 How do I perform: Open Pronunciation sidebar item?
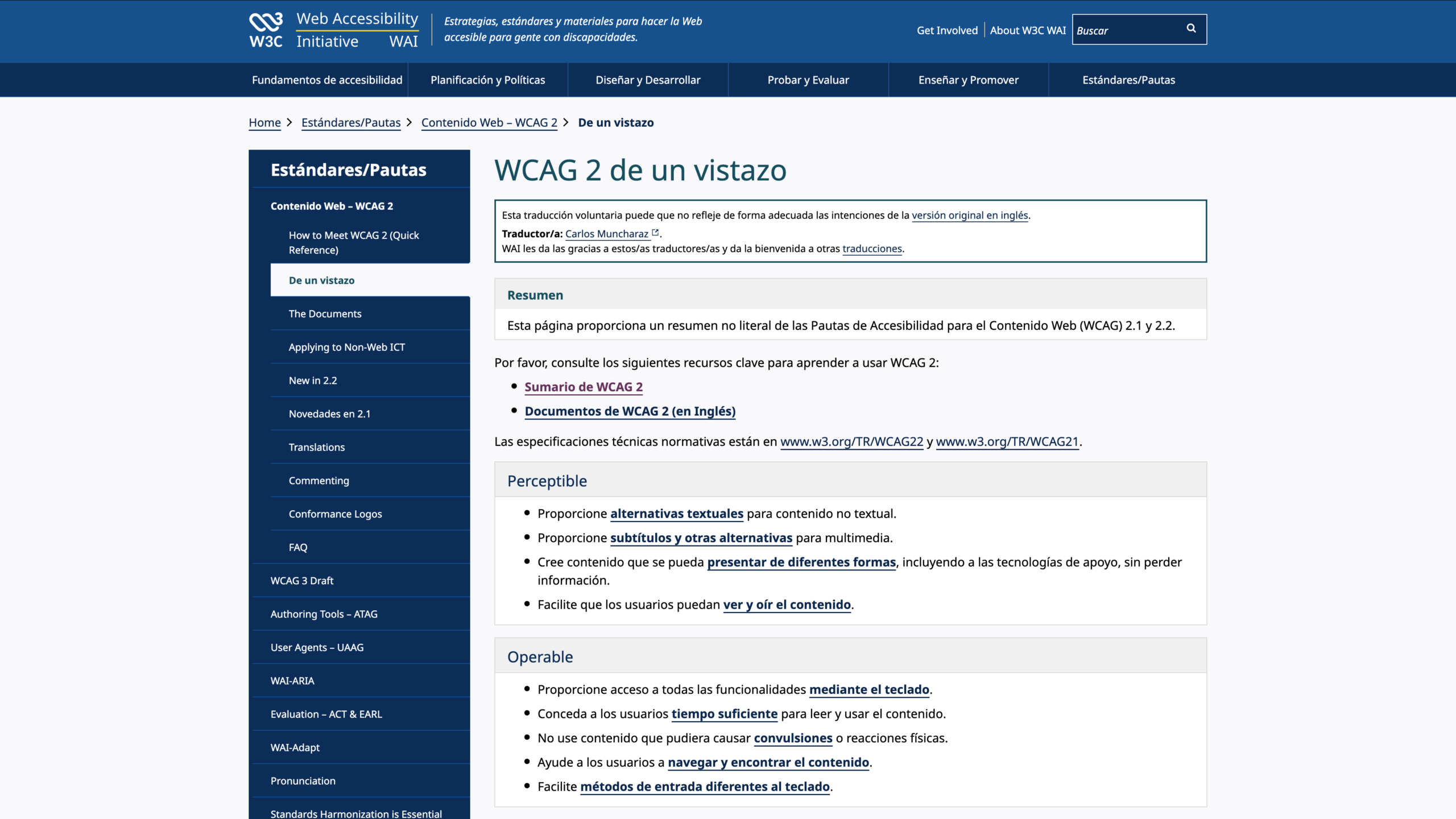(x=361, y=780)
